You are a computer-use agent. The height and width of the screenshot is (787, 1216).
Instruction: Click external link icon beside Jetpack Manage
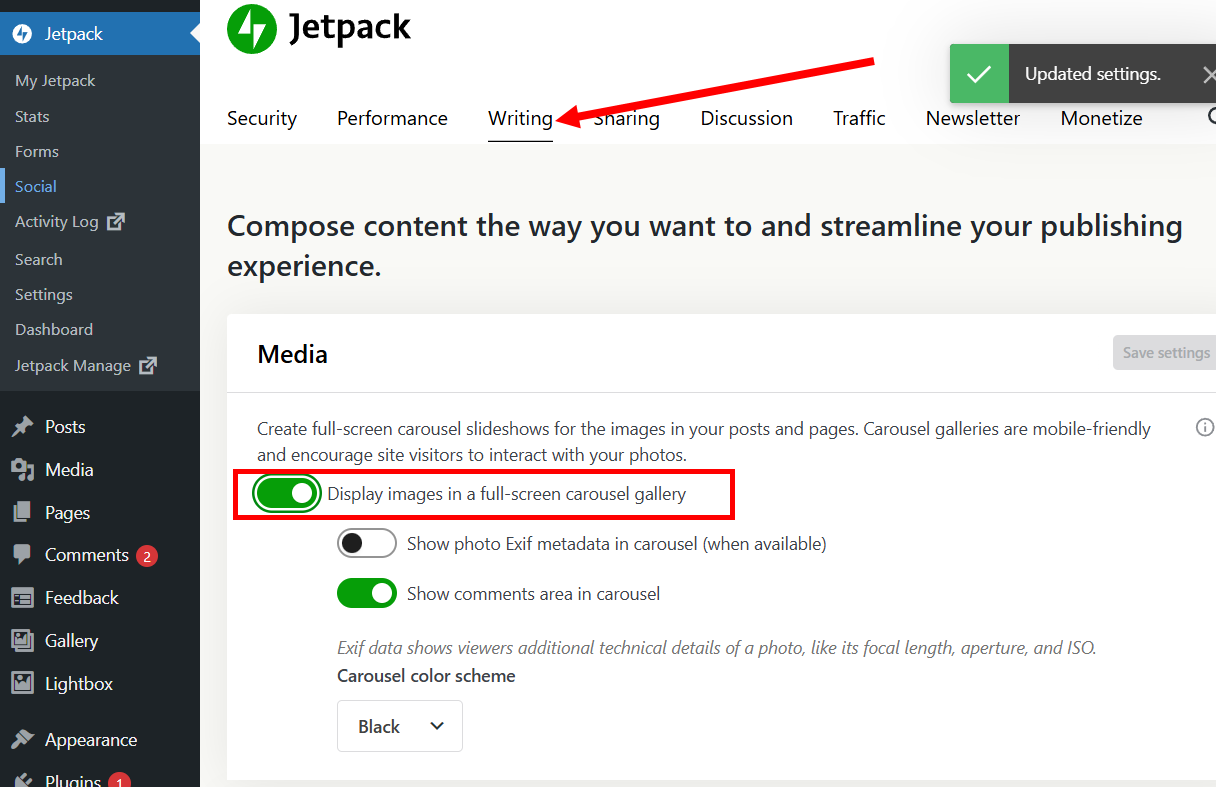coord(148,365)
